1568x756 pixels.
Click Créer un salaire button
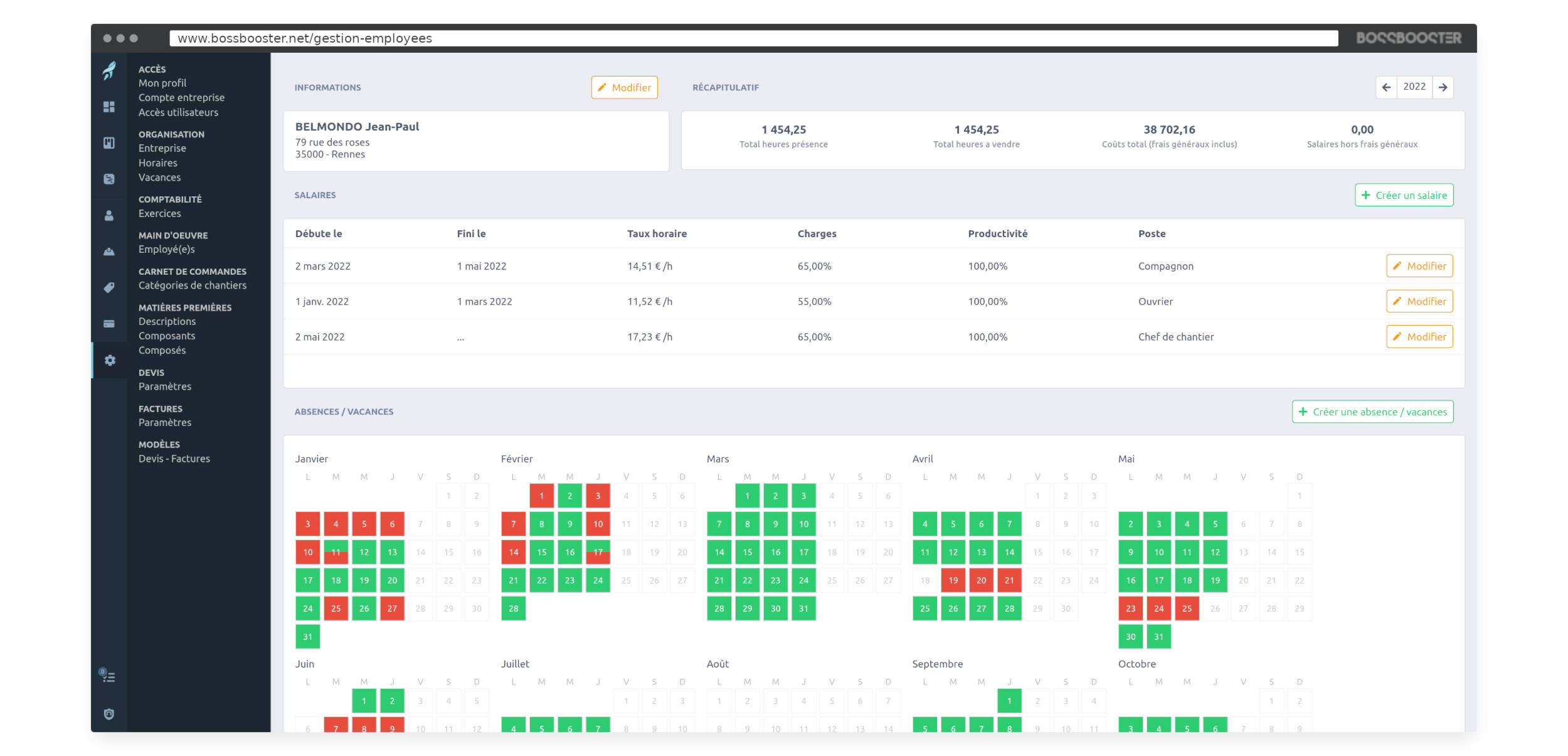tap(1404, 195)
